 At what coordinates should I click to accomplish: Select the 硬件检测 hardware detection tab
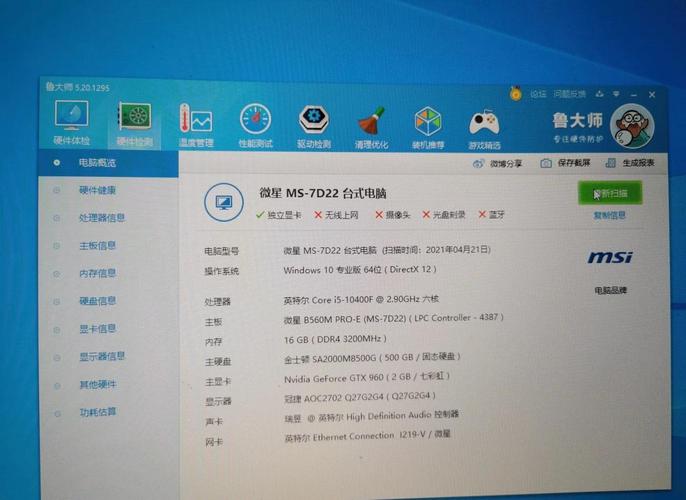click(135, 124)
